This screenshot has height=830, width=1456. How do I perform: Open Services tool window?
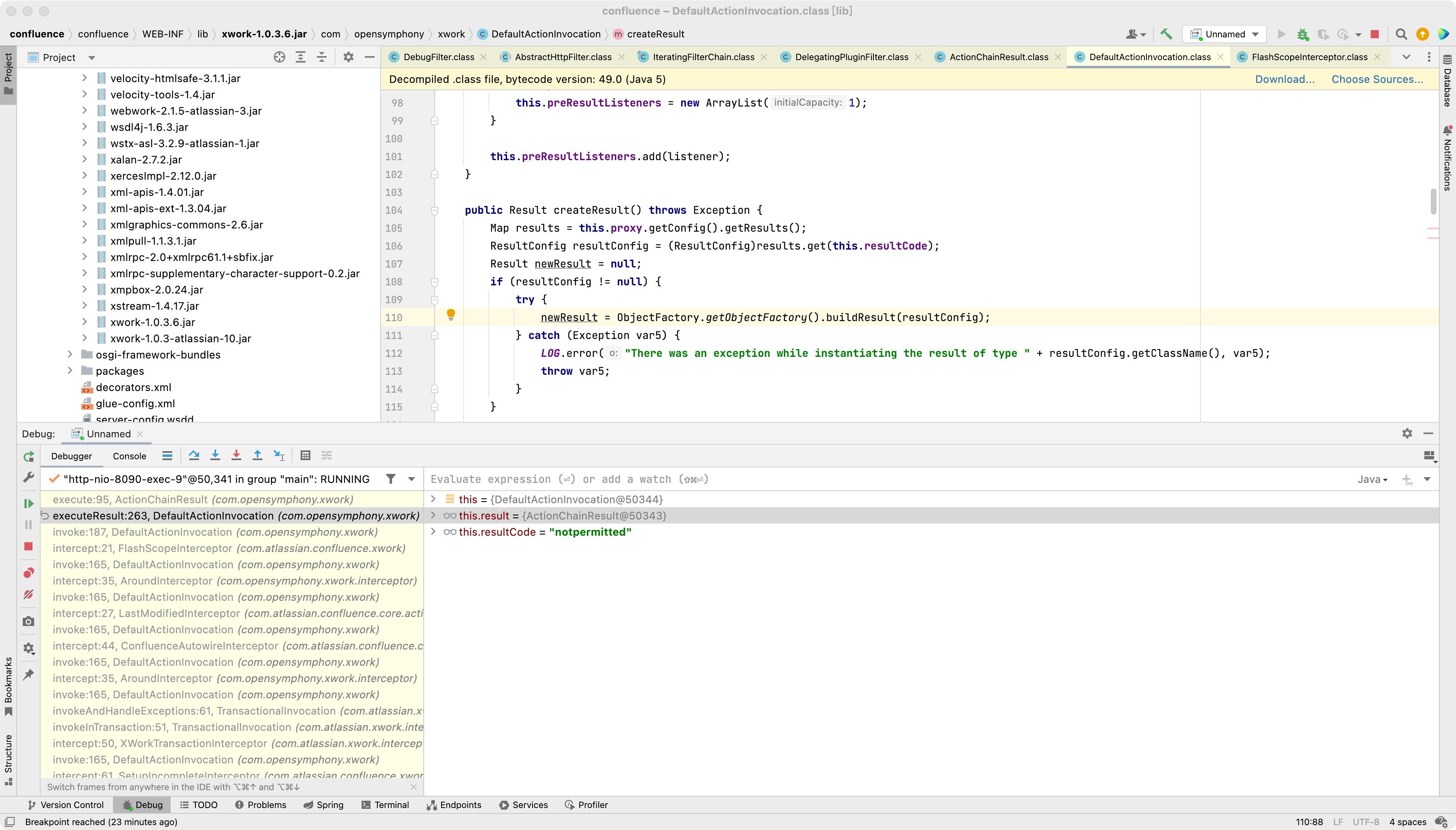[x=523, y=805]
